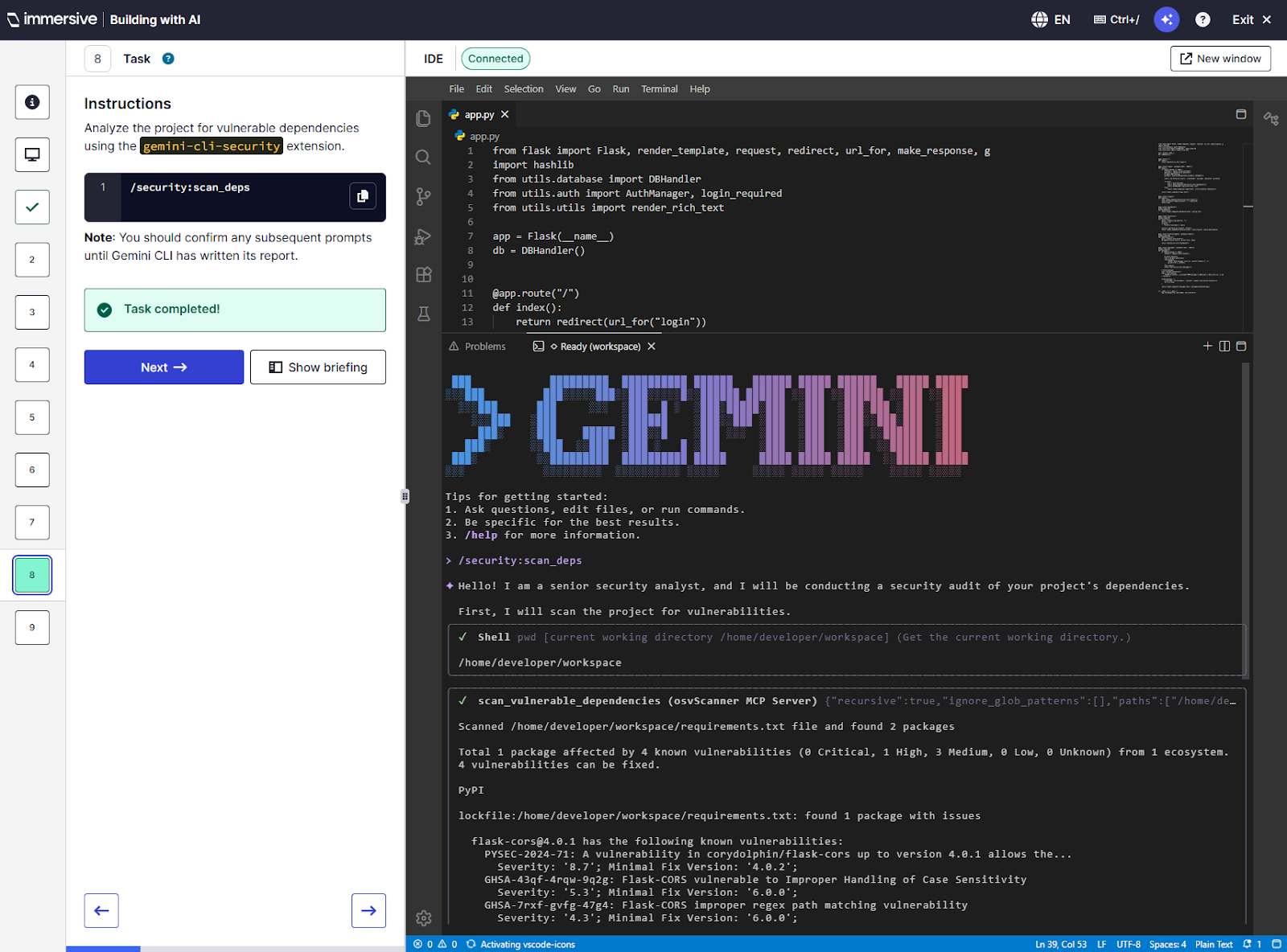
Task: Click the Task help tooltip icon
Action: coord(168,59)
